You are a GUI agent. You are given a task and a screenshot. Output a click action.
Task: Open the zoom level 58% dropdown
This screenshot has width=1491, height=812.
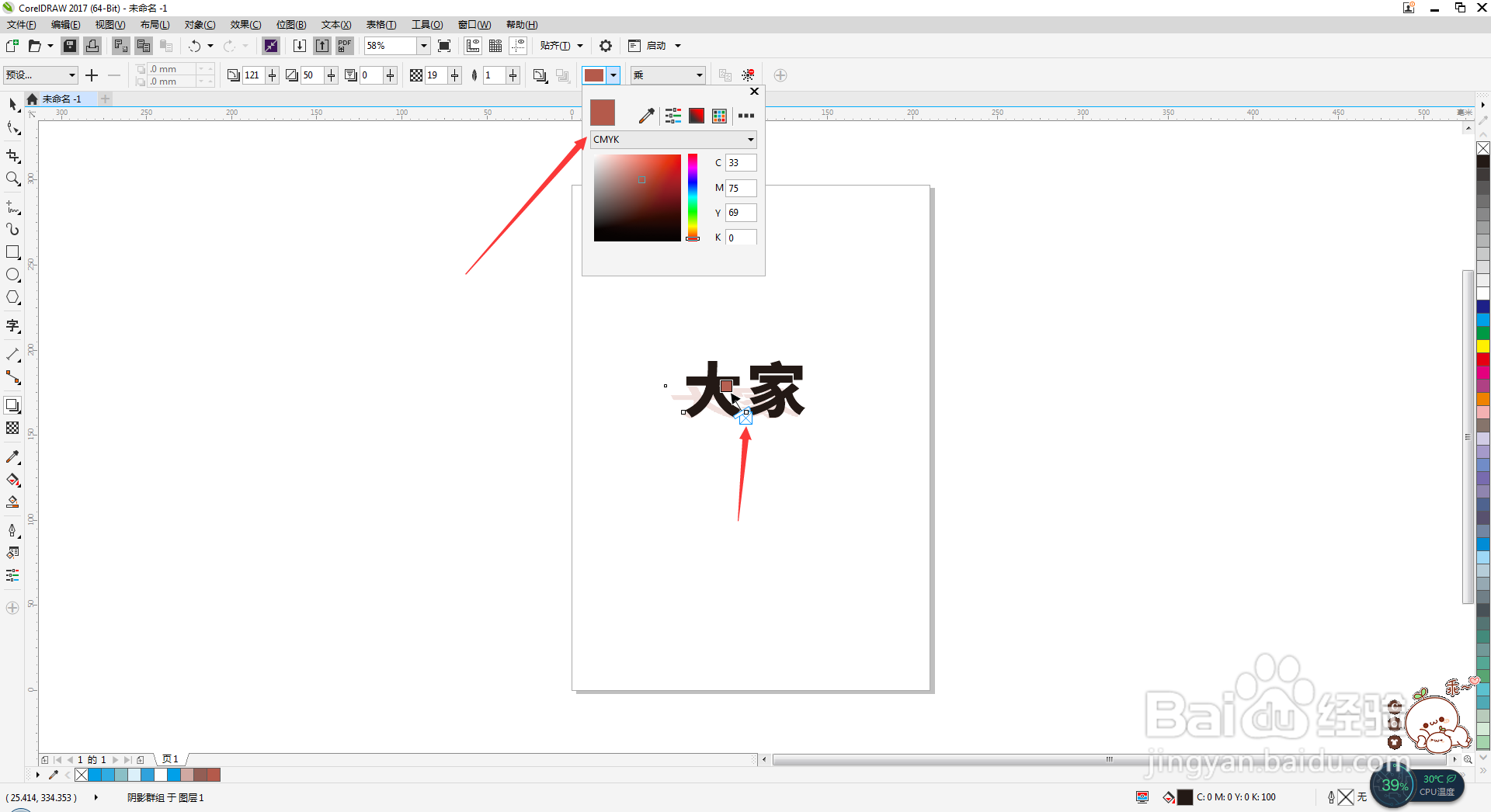tap(424, 46)
